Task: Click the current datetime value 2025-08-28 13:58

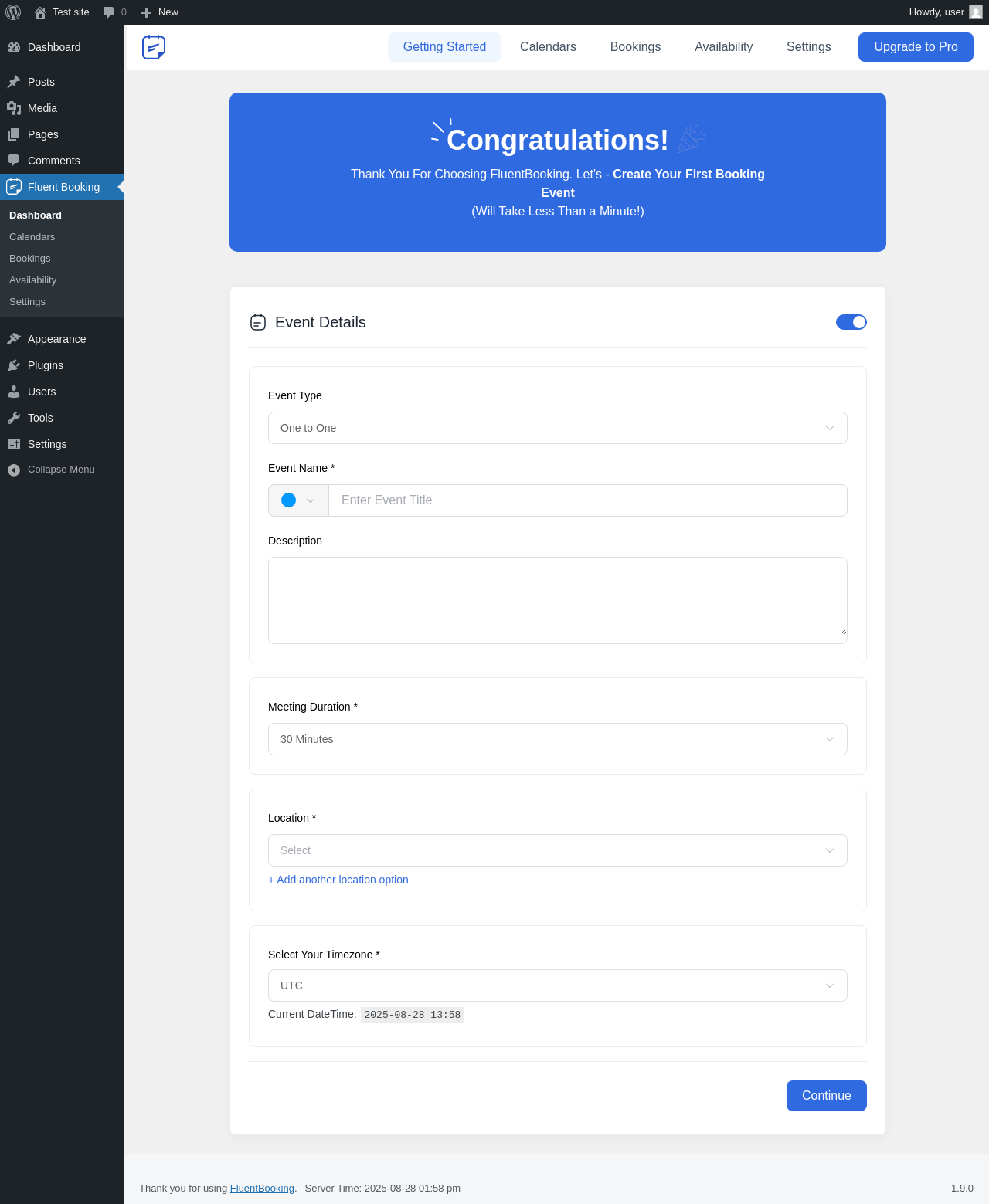Action: click(x=413, y=1015)
